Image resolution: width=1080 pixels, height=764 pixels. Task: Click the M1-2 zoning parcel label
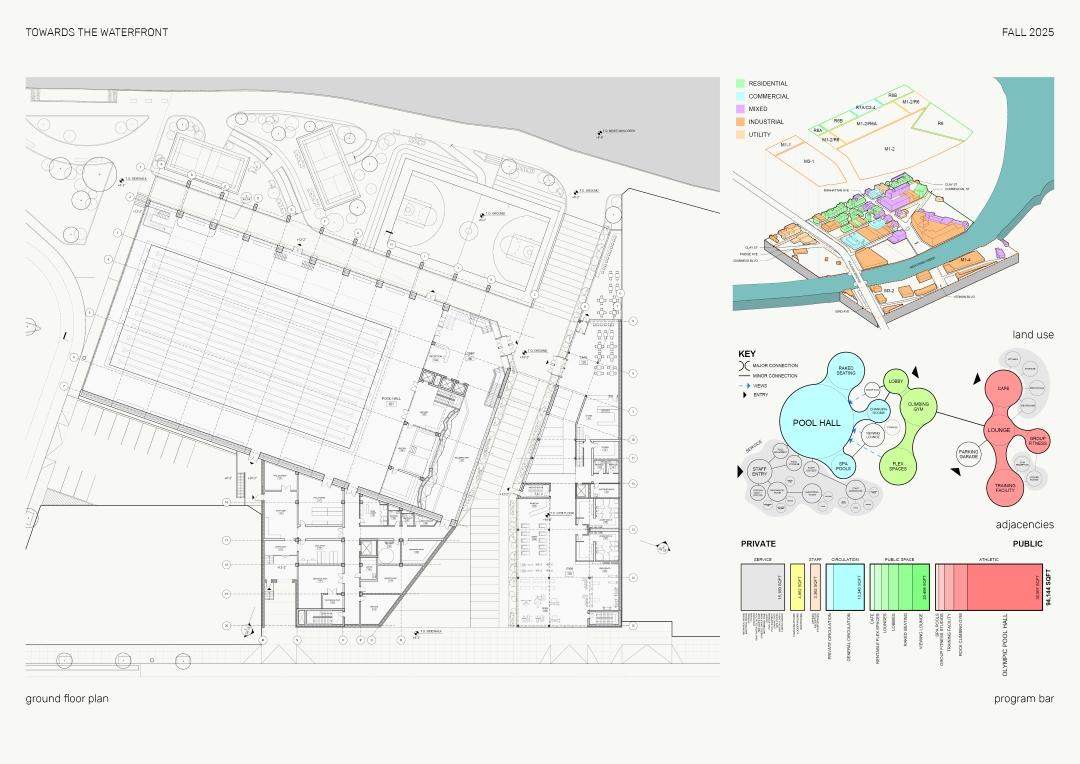click(889, 148)
